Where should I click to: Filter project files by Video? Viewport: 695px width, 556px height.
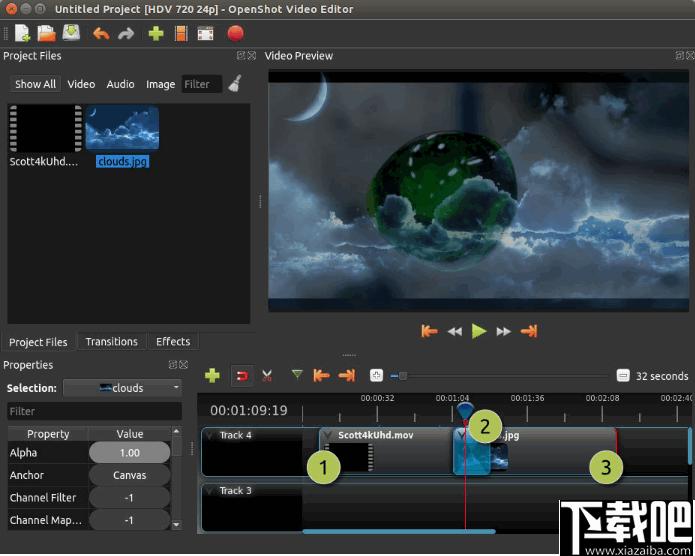point(81,84)
